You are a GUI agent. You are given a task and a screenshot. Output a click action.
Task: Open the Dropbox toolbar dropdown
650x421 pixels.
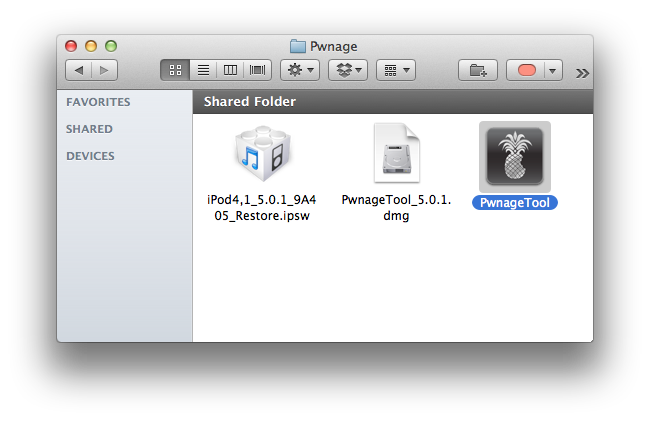[347, 71]
